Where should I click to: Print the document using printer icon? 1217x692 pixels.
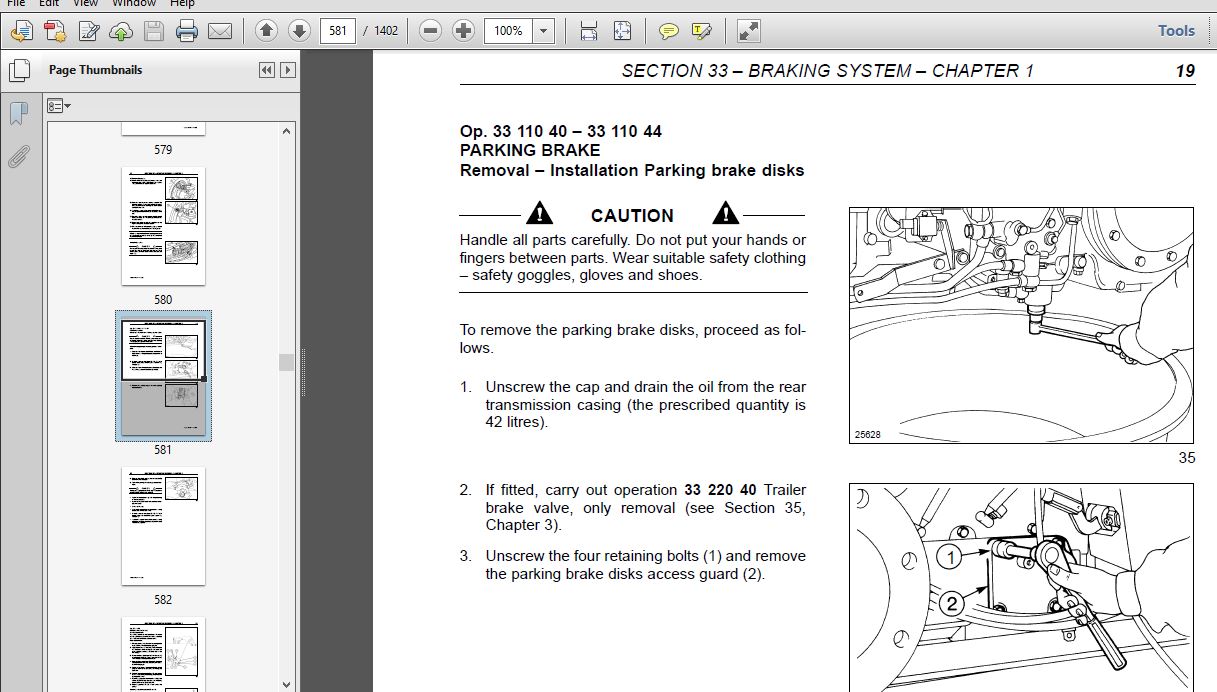coord(187,31)
